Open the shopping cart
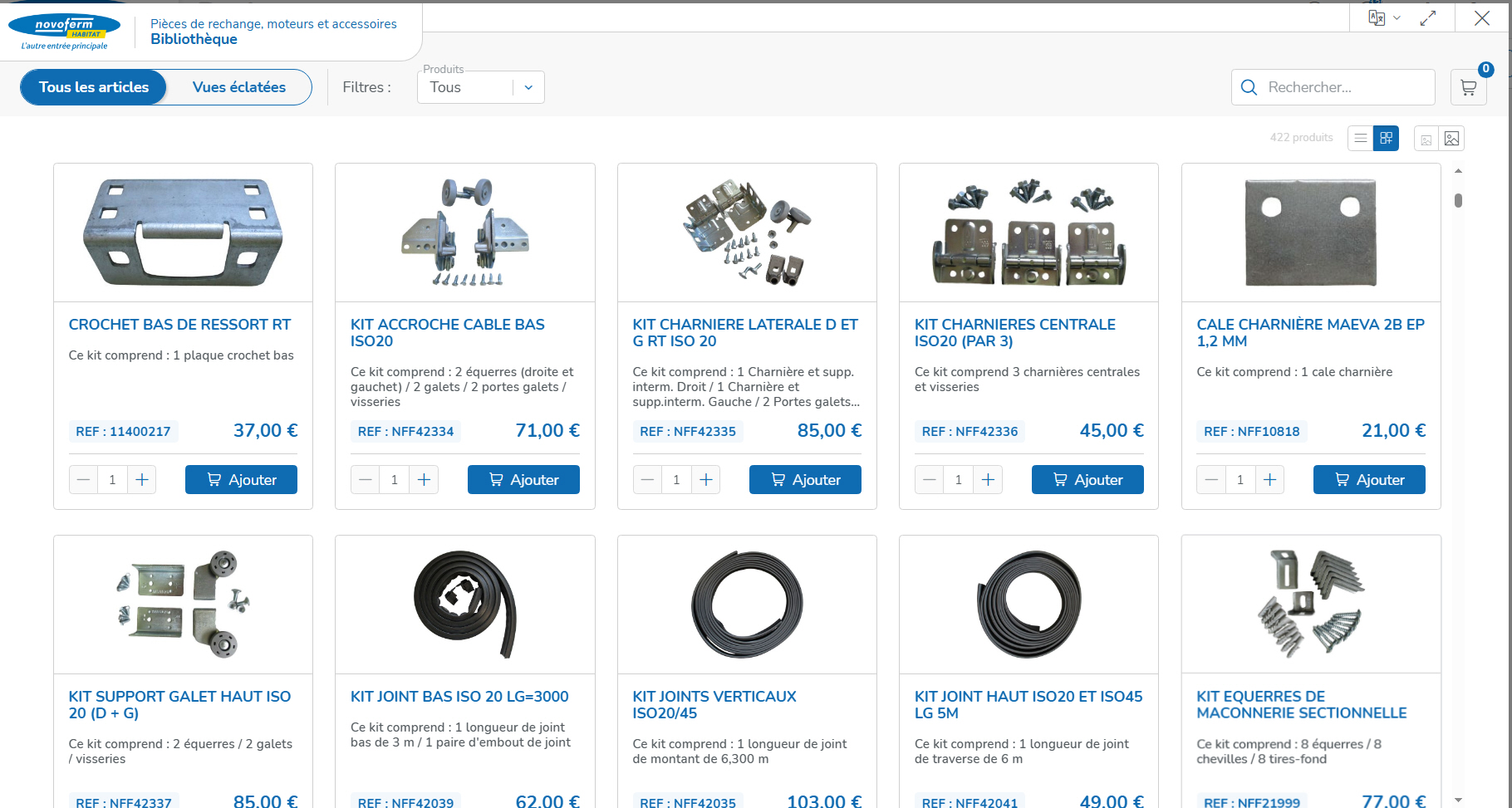This screenshot has width=1512, height=808. tap(1468, 87)
